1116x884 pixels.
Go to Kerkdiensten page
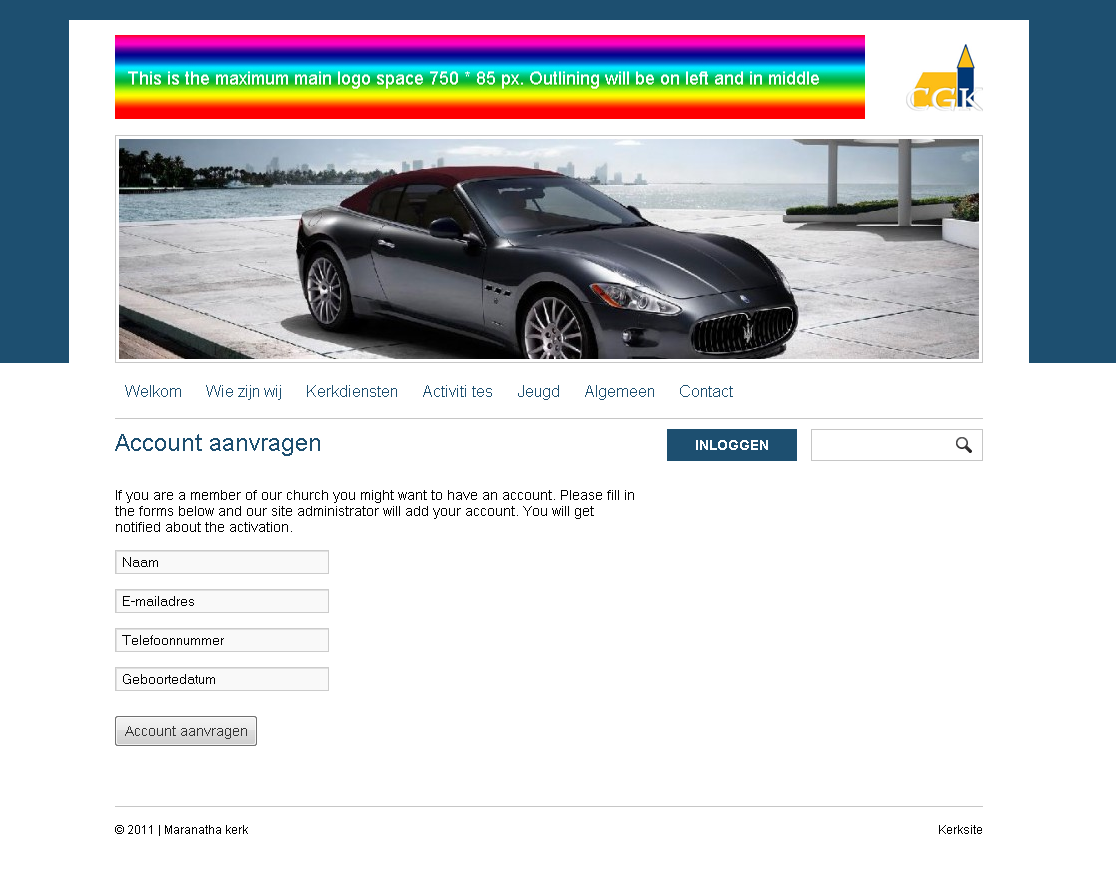pyautogui.click(x=352, y=391)
